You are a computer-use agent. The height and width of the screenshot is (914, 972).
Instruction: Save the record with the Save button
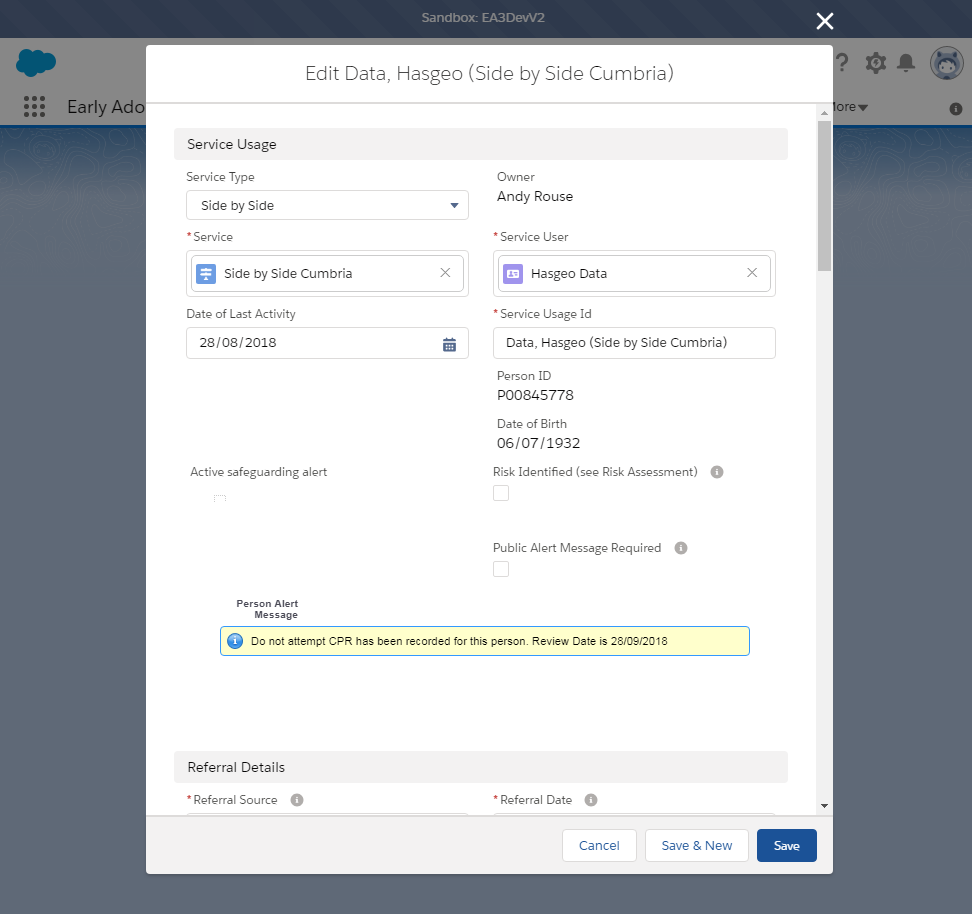click(x=786, y=845)
